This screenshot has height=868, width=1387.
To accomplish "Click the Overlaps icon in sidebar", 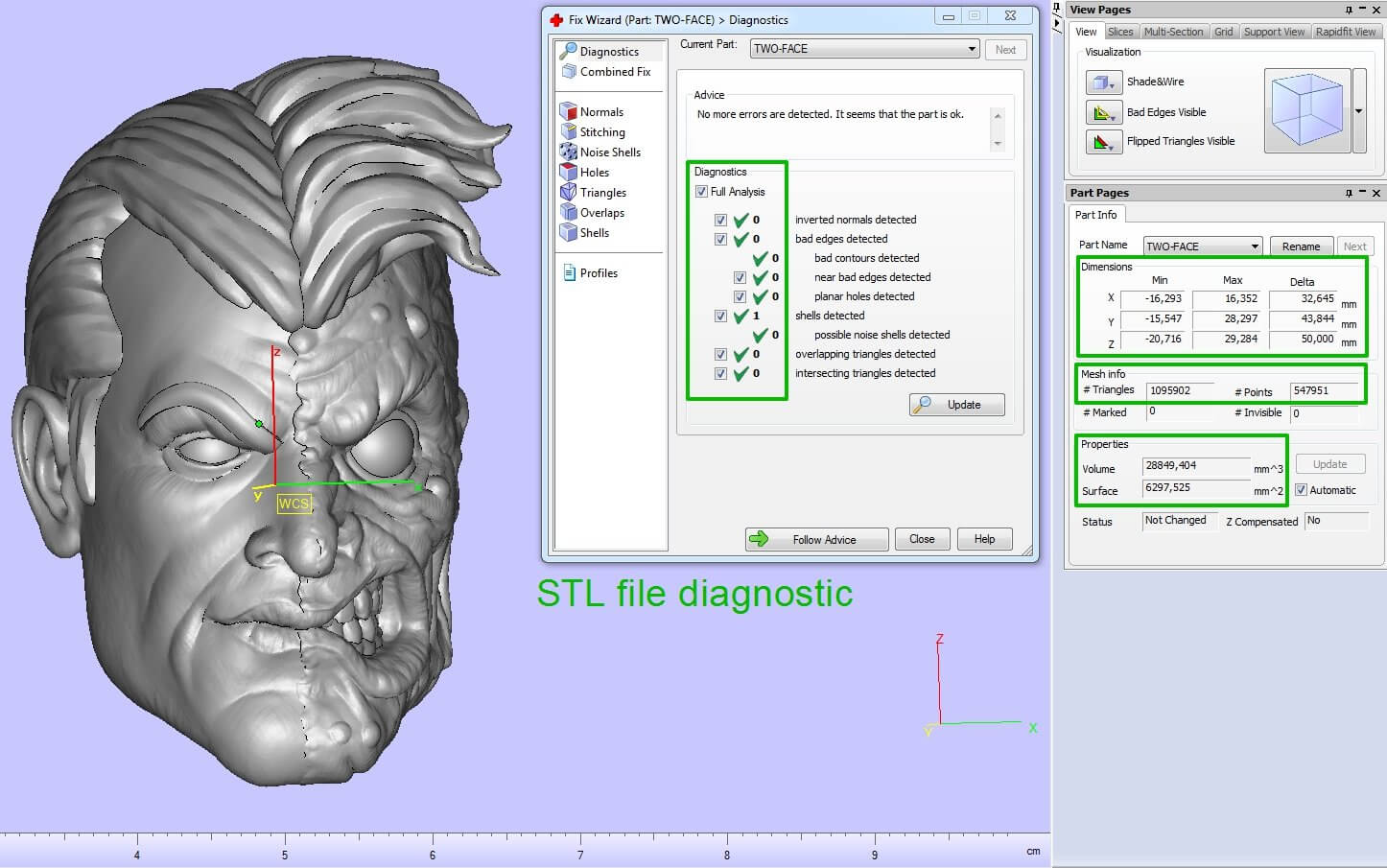I will click(x=569, y=213).
